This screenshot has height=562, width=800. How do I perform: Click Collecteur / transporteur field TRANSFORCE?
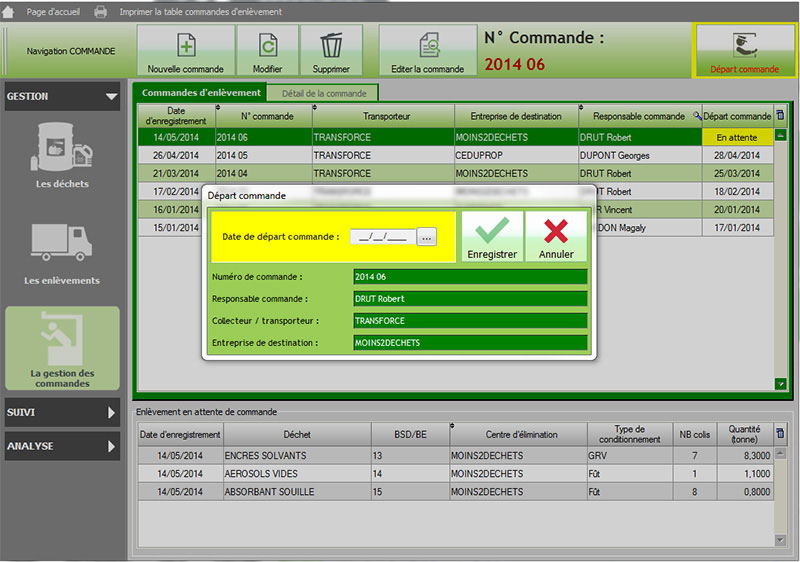470,320
